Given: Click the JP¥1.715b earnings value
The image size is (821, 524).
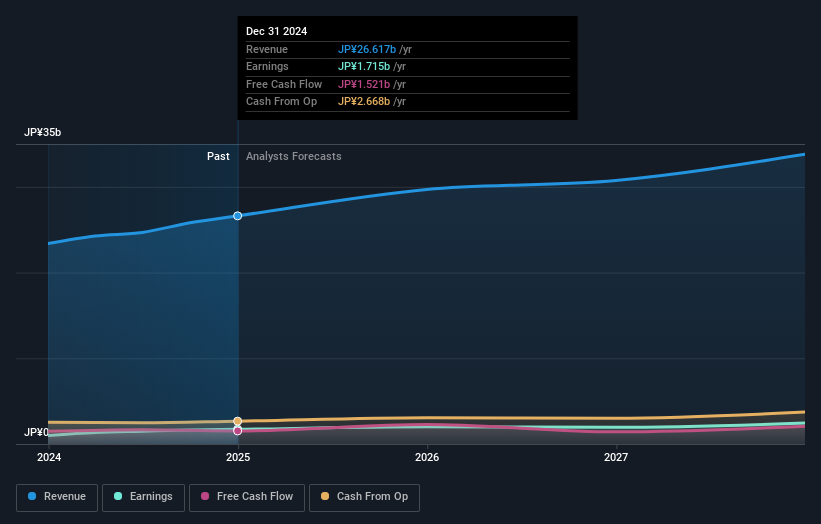Looking at the screenshot, I should tap(364, 66).
